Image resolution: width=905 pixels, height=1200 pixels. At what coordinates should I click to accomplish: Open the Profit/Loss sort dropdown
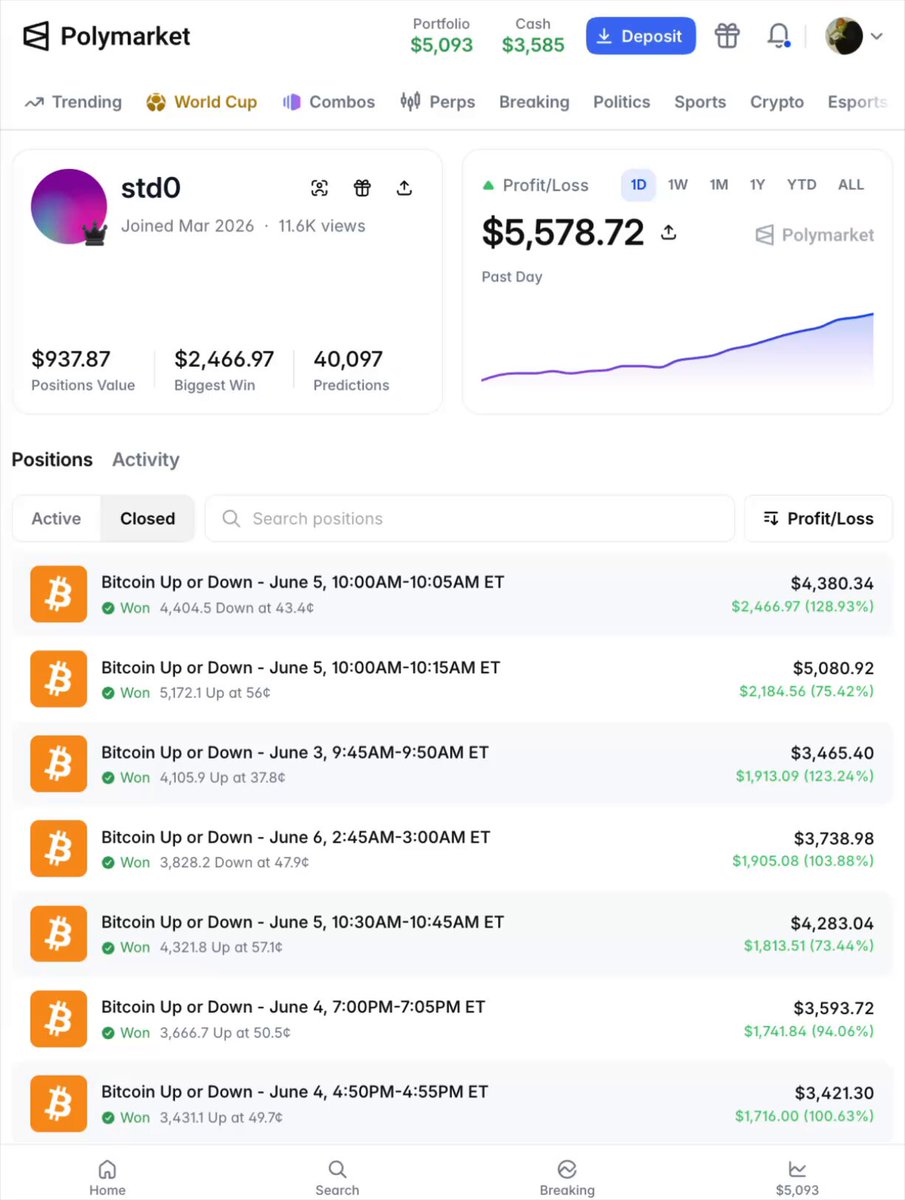point(818,519)
